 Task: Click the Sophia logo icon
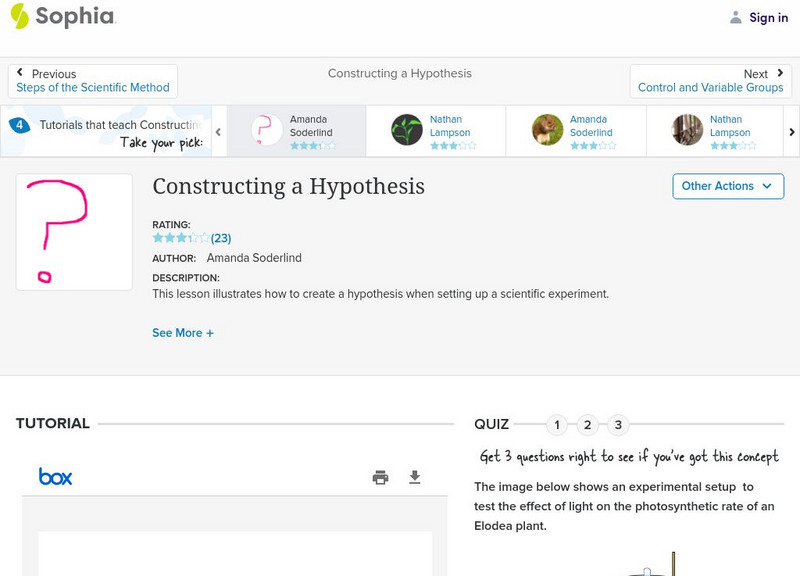(20, 16)
